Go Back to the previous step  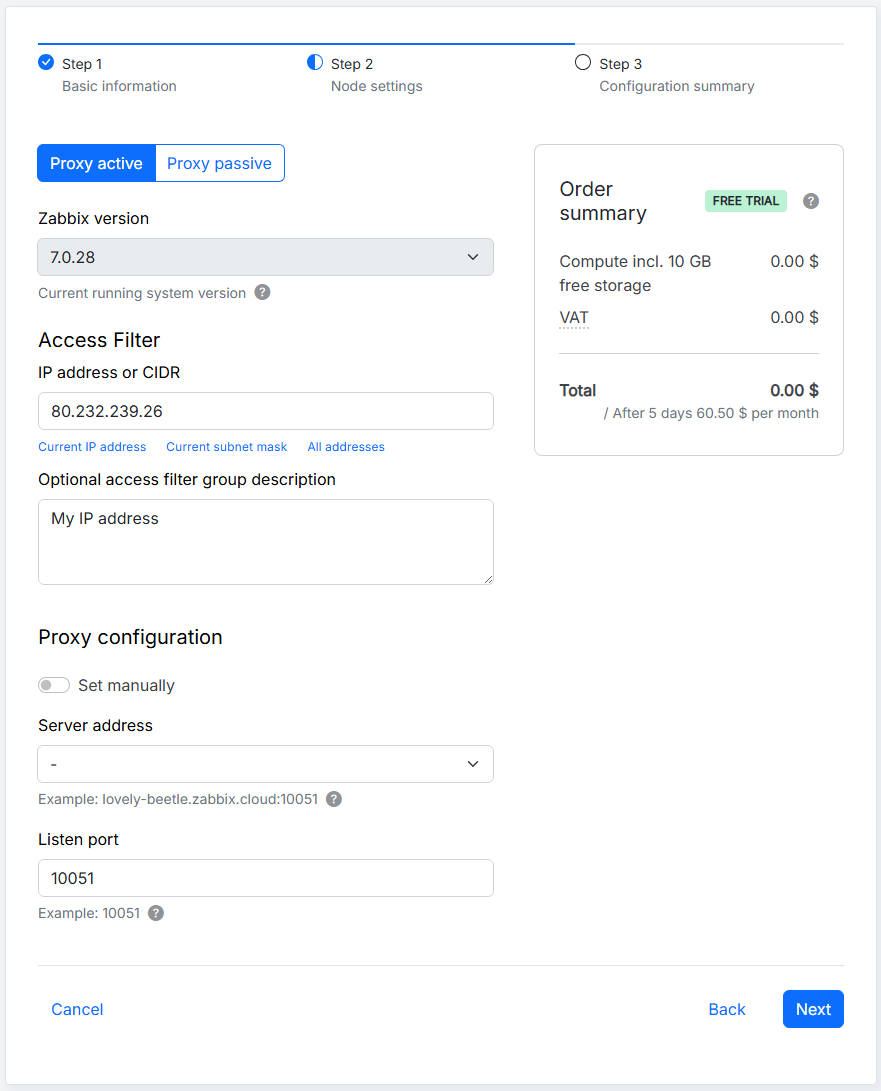tap(727, 1009)
